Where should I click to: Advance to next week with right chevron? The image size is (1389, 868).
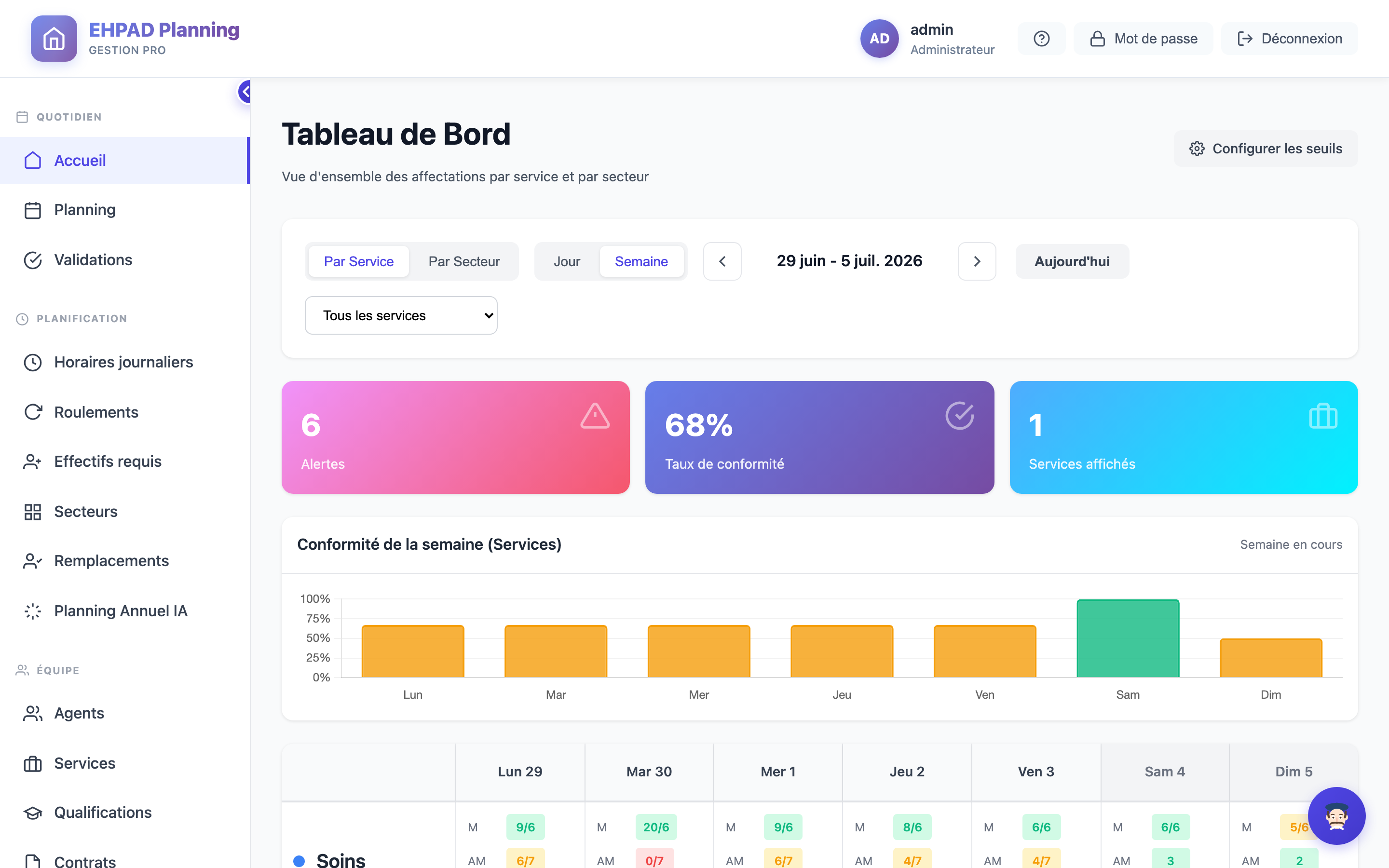(x=977, y=261)
